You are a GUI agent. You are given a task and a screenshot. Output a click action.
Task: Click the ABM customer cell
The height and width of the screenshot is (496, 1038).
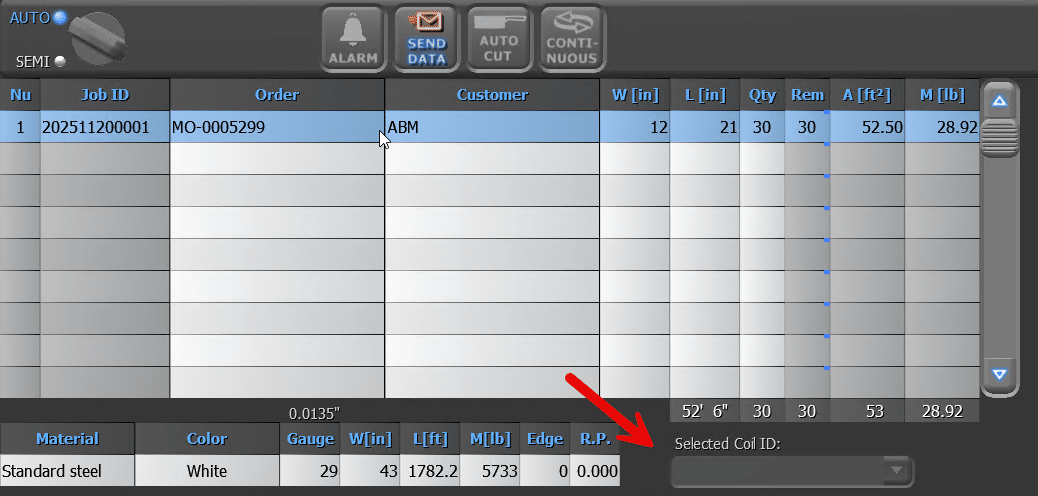pyautogui.click(x=492, y=127)
